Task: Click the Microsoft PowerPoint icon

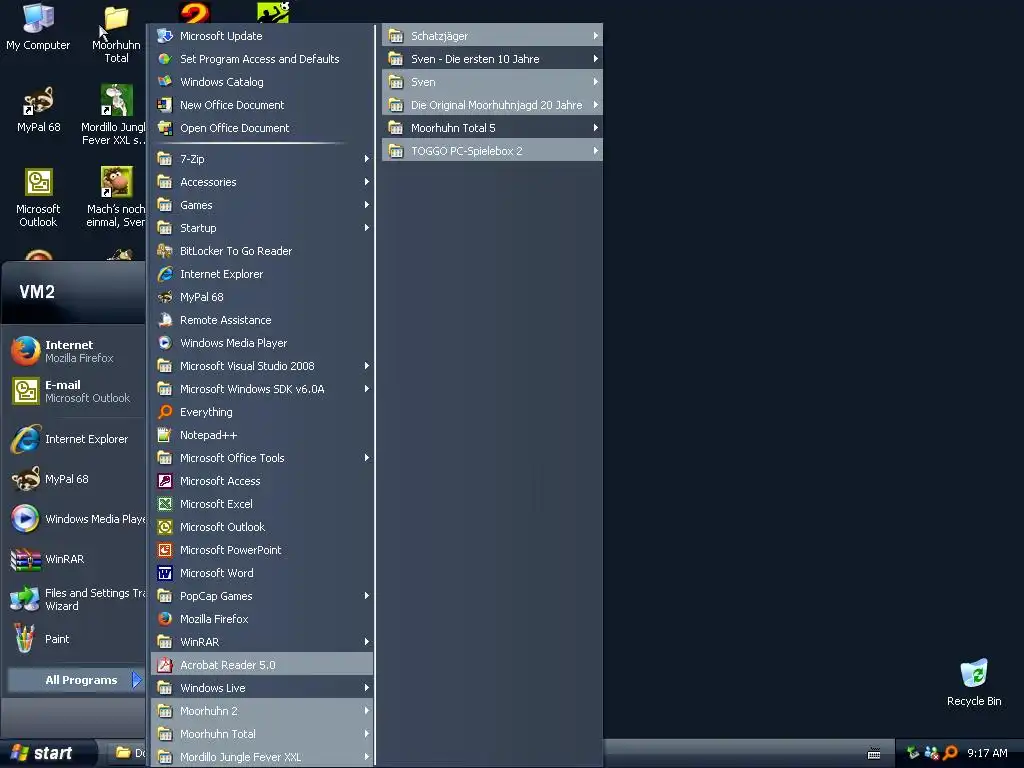Action: (165, 550)
